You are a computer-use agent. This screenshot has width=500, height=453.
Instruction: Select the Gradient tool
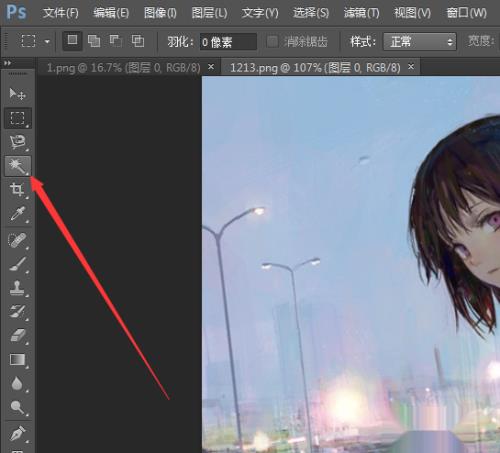[x=18, y=360]
